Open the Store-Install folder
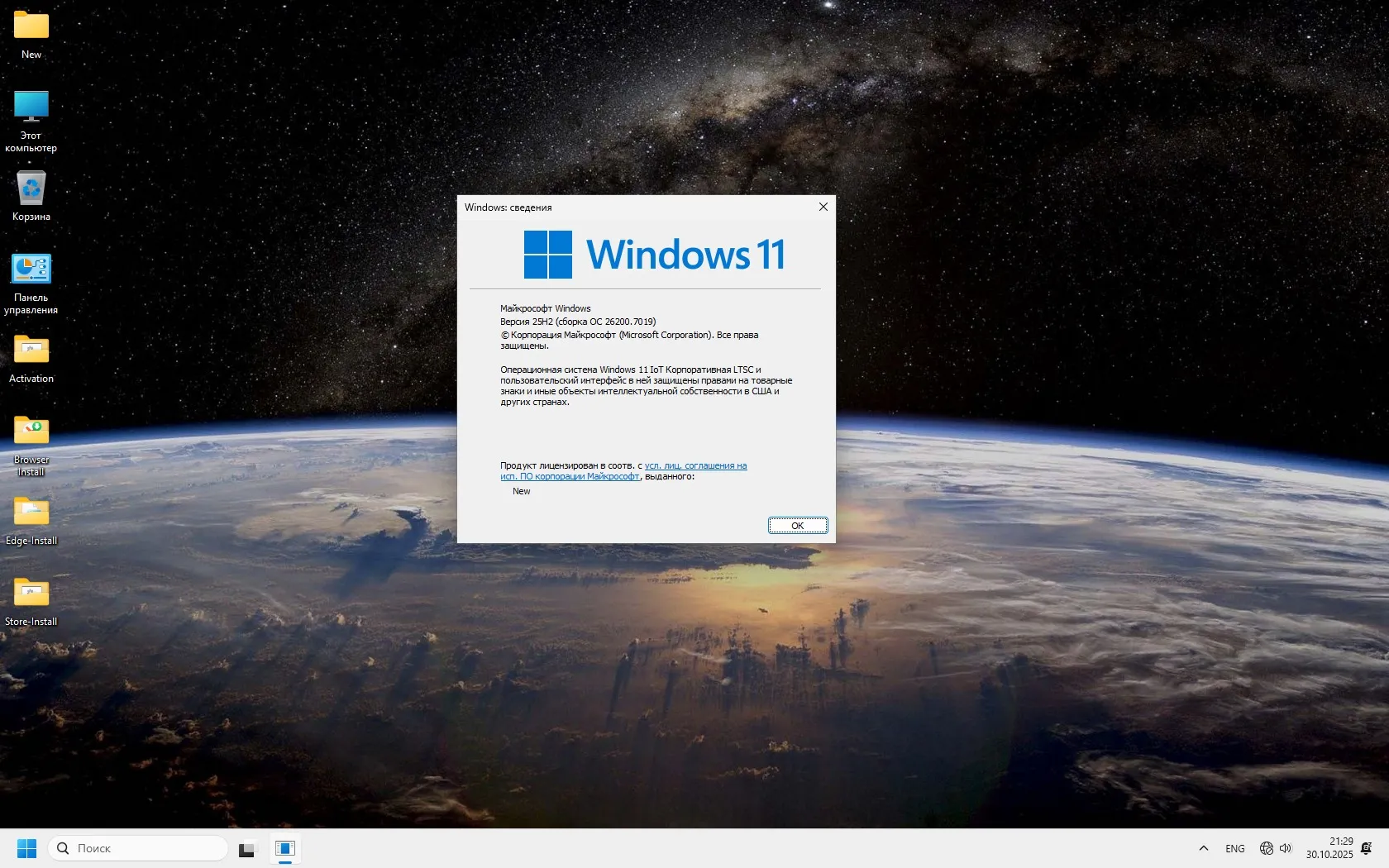 (31, 592)
